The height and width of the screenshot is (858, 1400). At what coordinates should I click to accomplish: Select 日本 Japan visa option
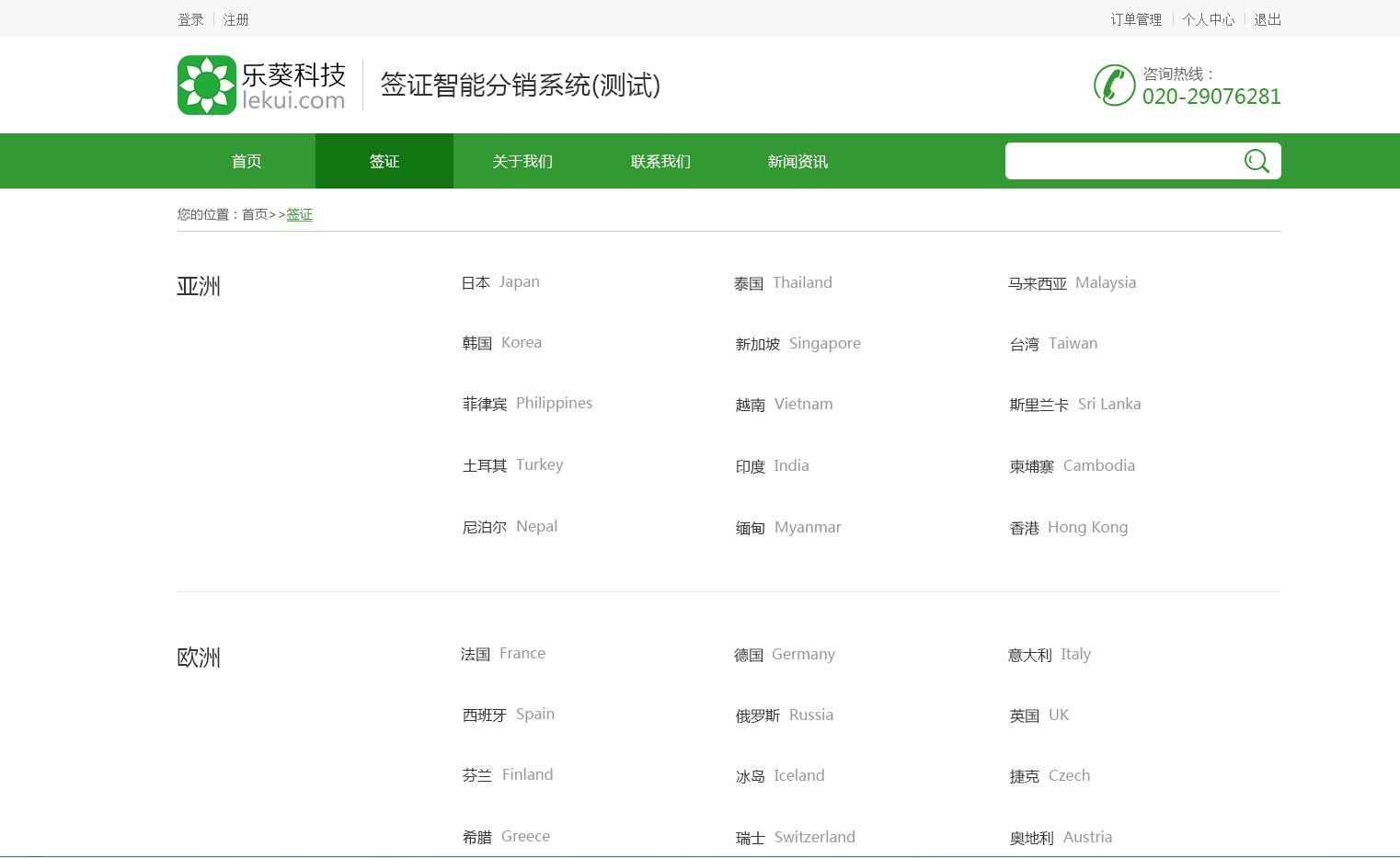pos(499,281)
